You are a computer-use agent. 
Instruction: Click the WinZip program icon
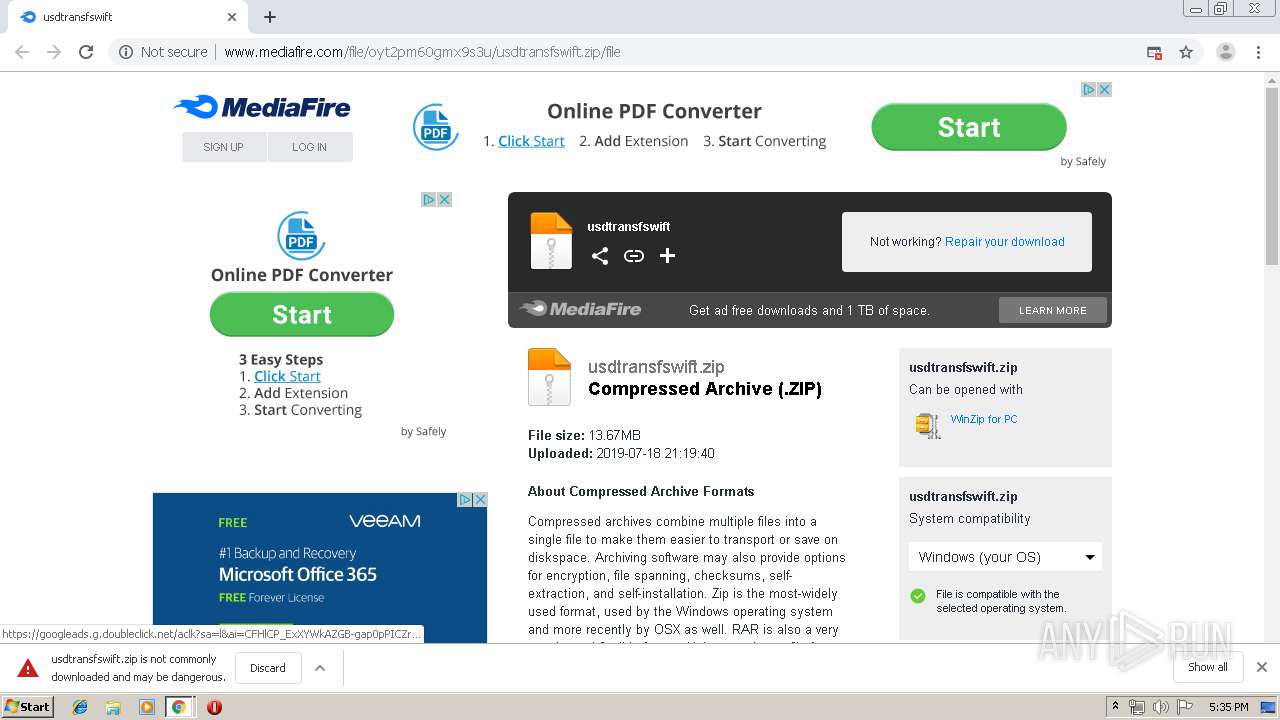928,425
